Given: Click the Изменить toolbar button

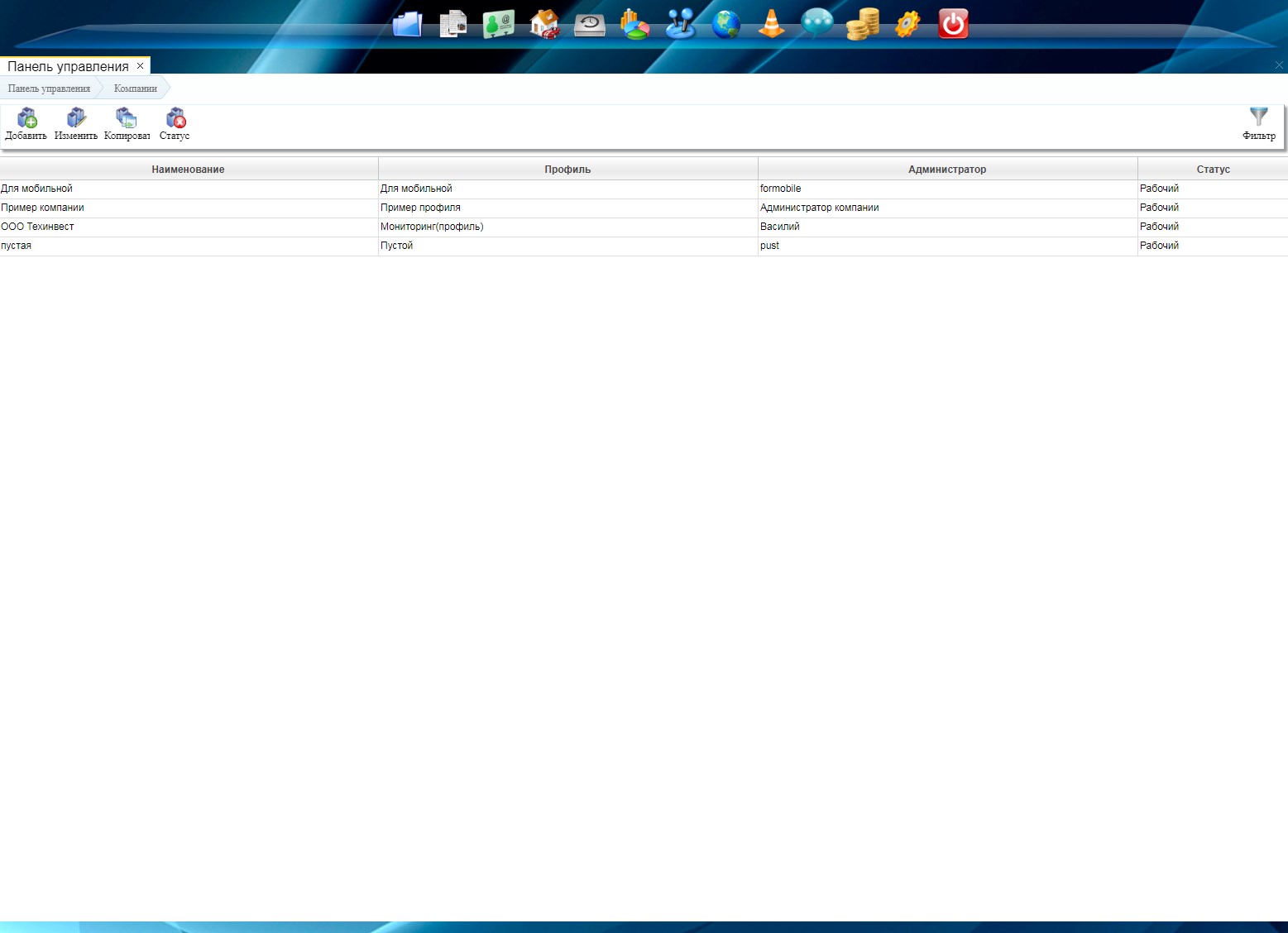Looking at the screenshot, I should pos(76,124).
